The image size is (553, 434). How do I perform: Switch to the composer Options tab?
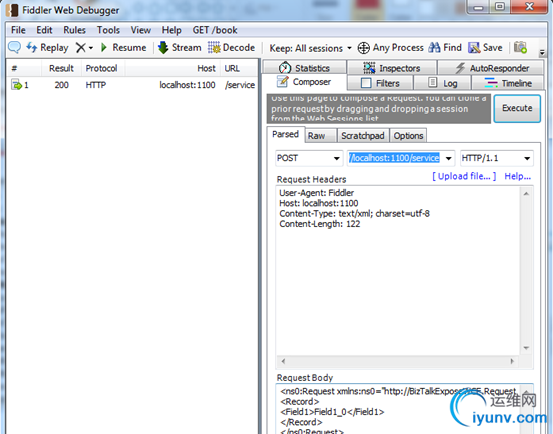point(408,136)
